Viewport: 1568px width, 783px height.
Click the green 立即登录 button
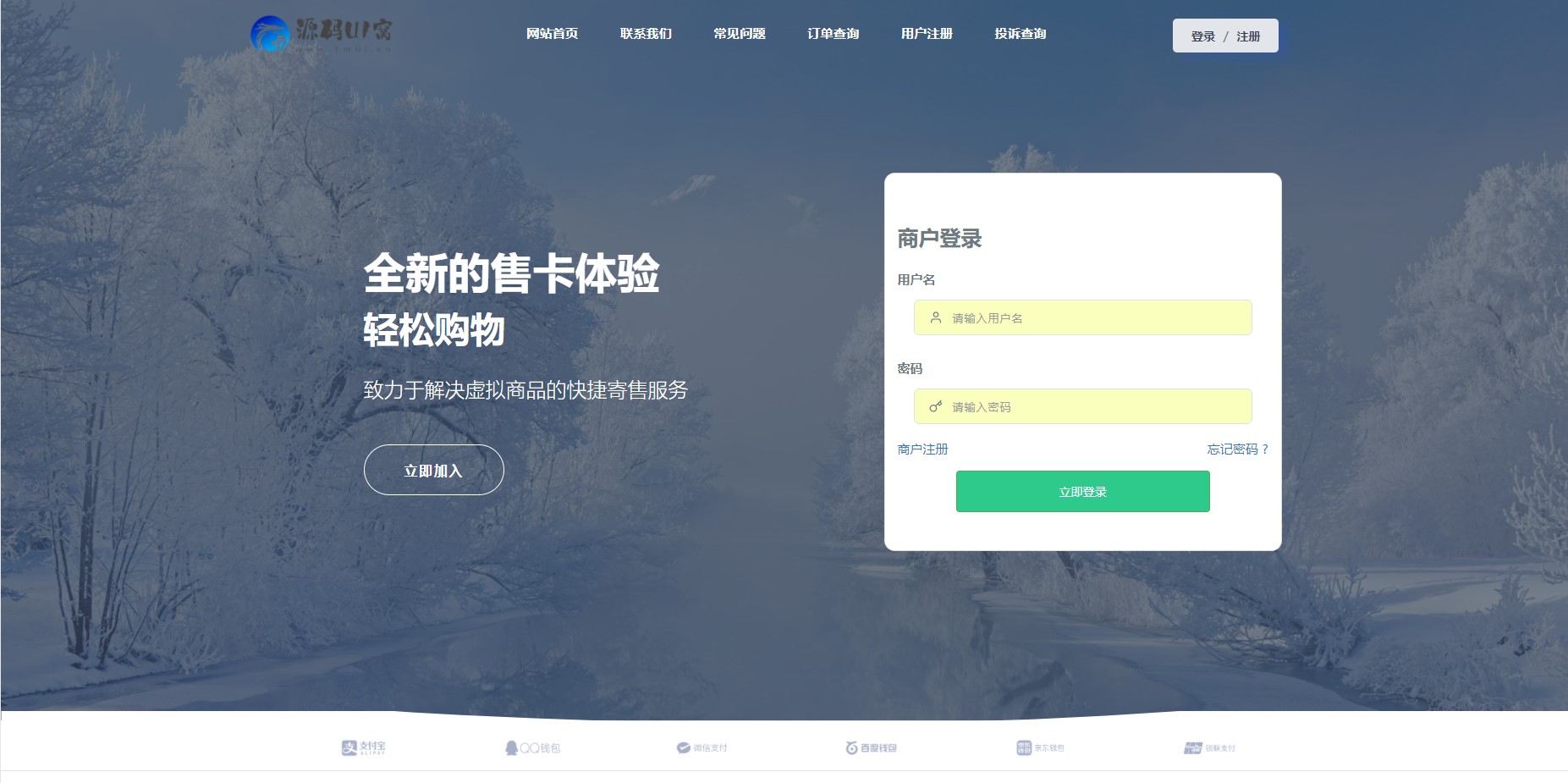pyautogui.click(x=1083, y=492)
